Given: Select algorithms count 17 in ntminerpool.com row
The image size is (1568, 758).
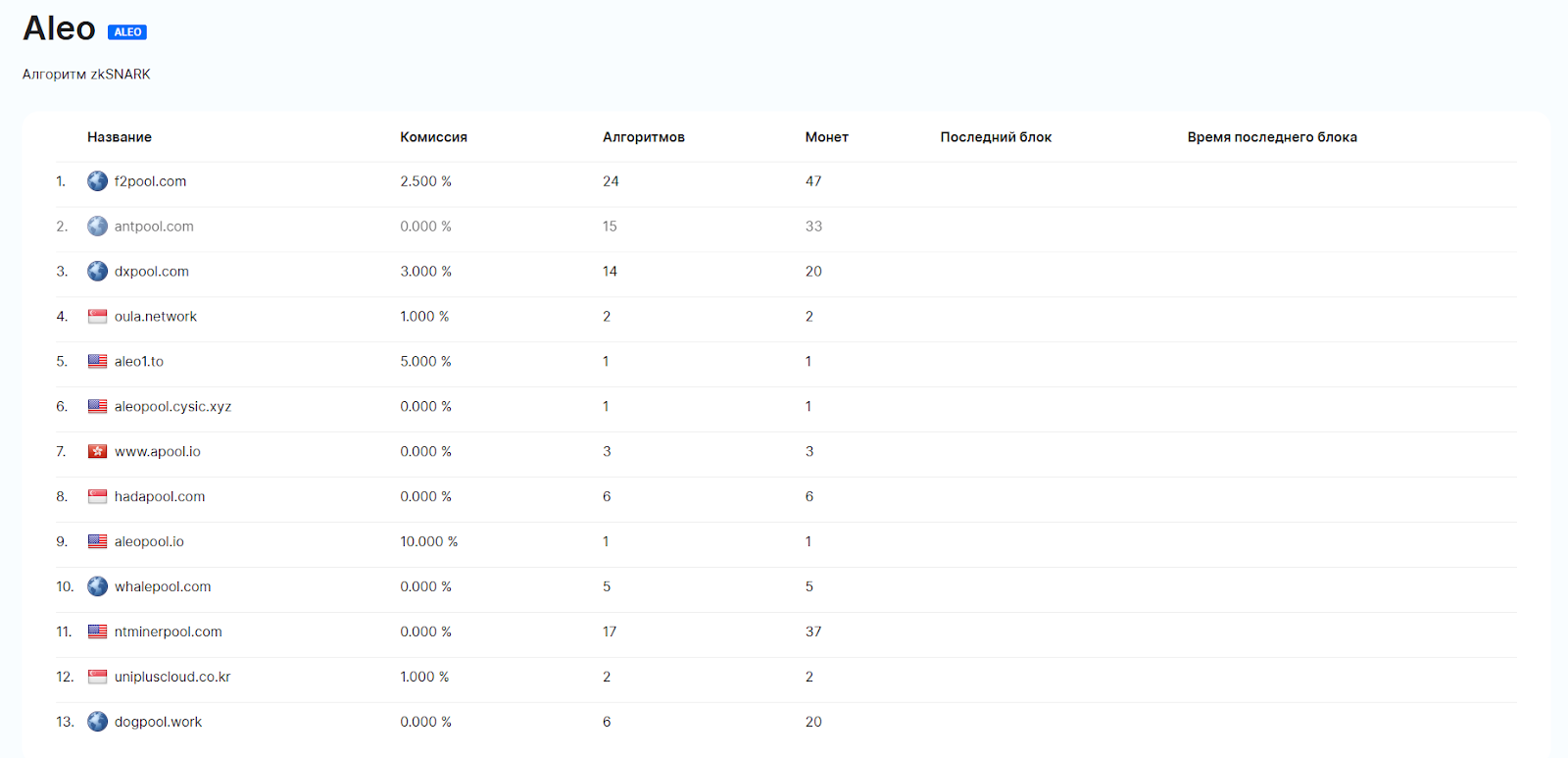Looking at the screenshot, I should (x=610, y=632).
